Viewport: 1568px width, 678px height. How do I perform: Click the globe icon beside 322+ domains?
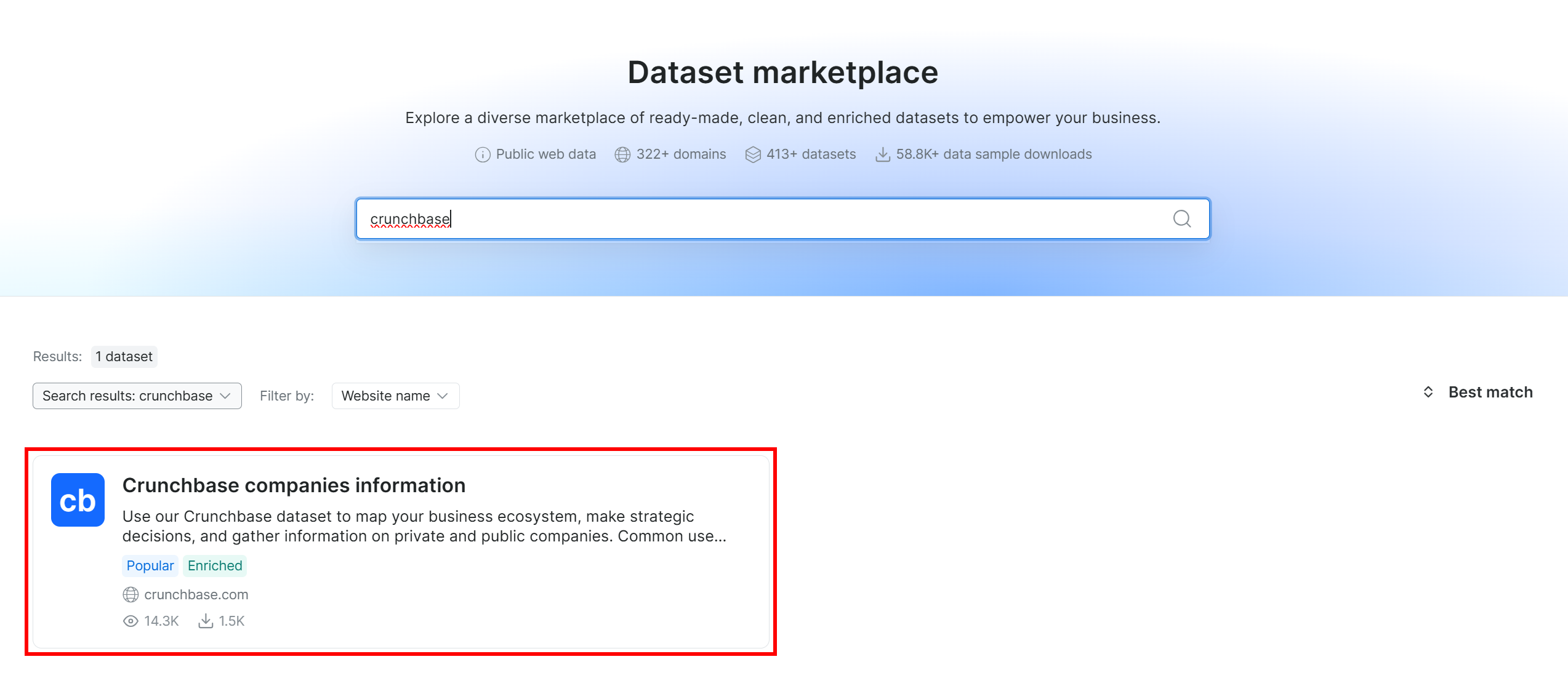(622, 154)
